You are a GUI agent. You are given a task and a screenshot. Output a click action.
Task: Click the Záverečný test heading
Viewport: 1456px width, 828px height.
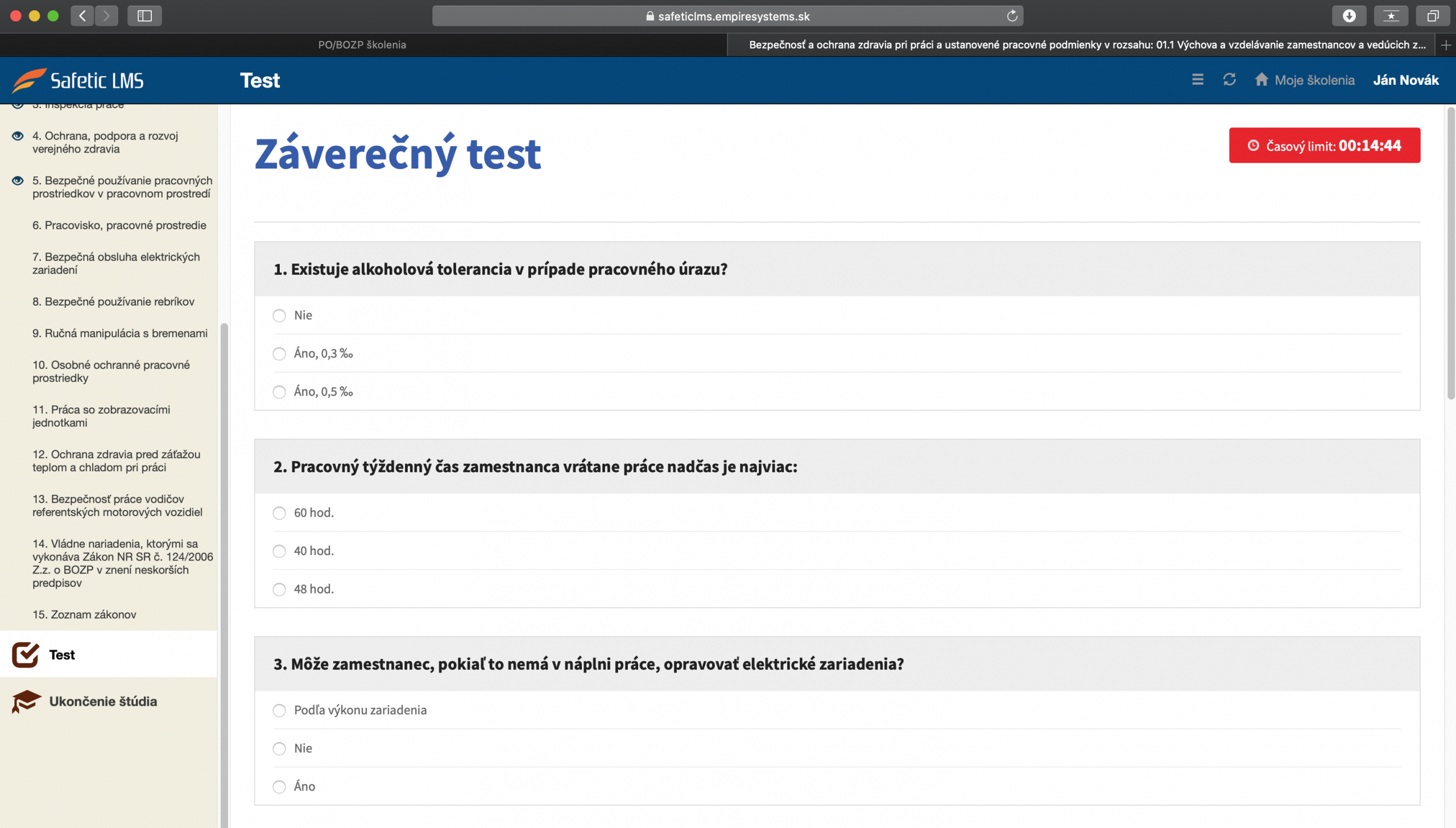pyautogui.click(x=398, y=154)
